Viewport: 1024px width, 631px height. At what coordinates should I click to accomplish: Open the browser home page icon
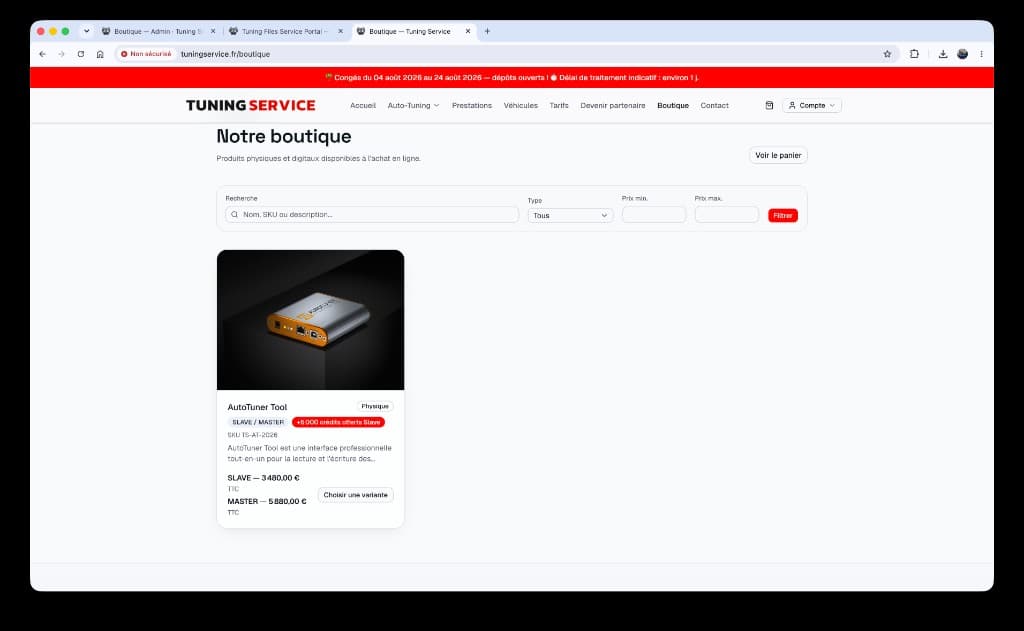click(100, 54)
